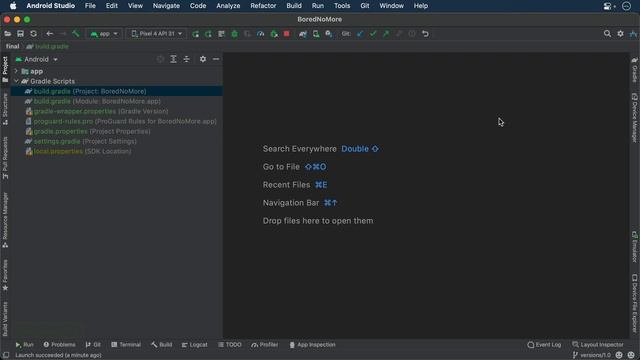Open the Git menu
This screenshot has width=640, height=360.
(365, 6)
